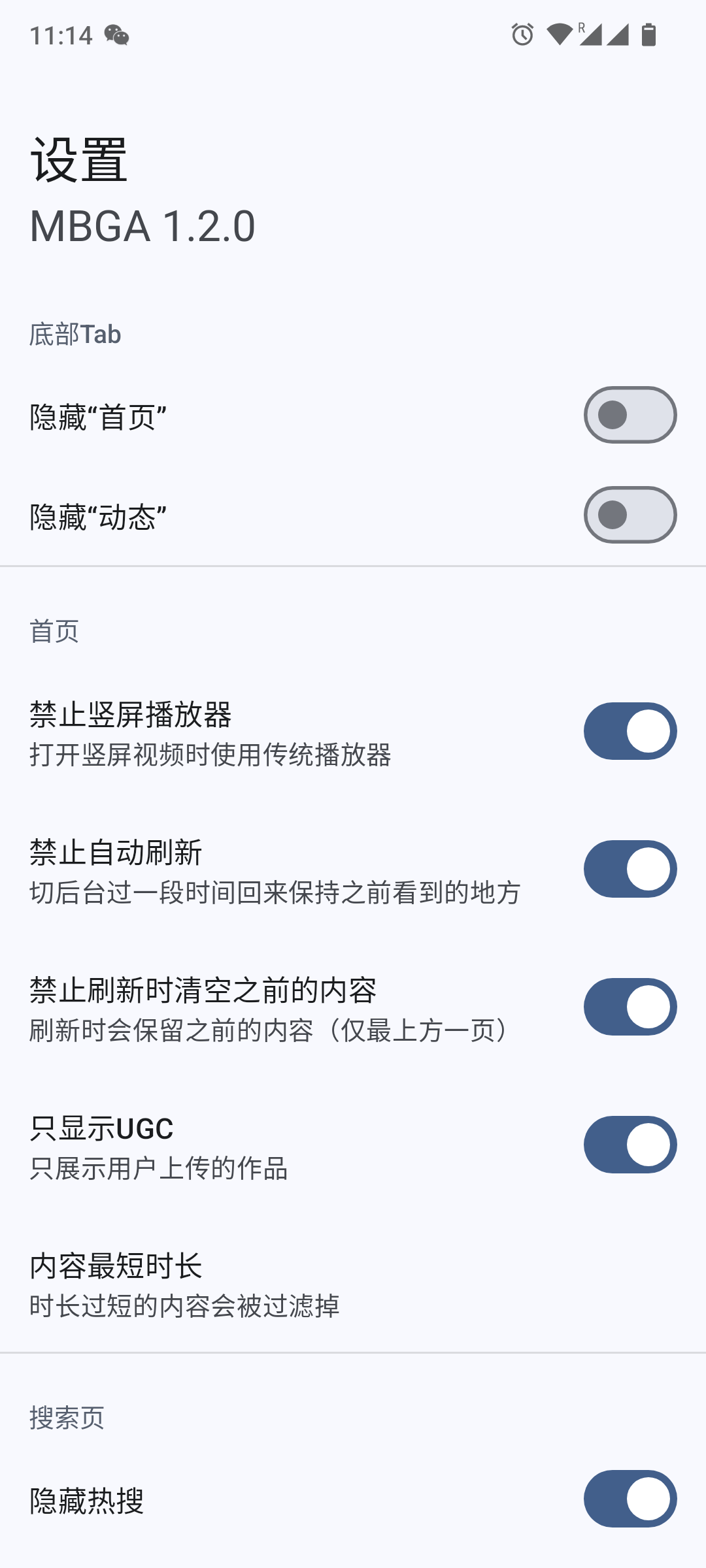This screenshot has height=1568, width=706.
Task: Tap the 首页 section header
Action: 54,631
